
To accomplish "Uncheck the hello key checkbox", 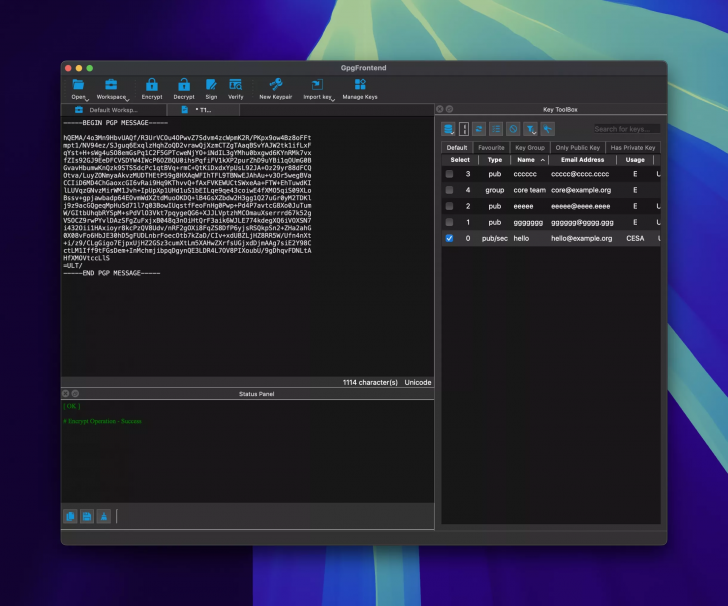I will 449,238.
